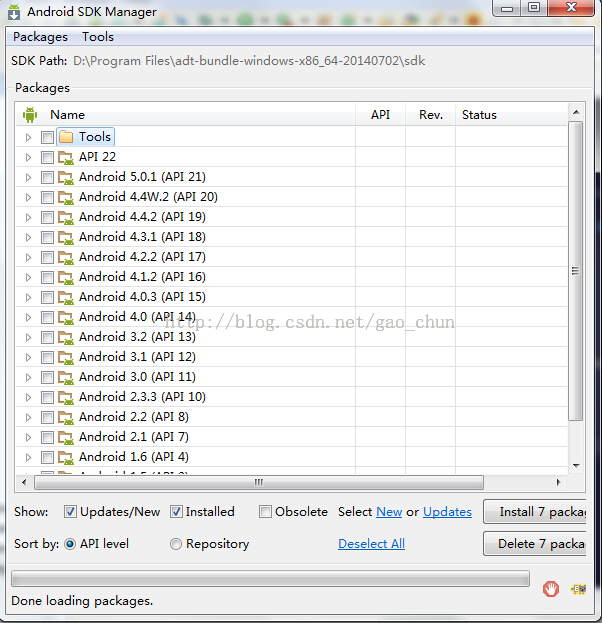Click the Android 4.3.1 (API 18) folder icon
The height and width of the screenshot is (623, 602).
[66, 237]
